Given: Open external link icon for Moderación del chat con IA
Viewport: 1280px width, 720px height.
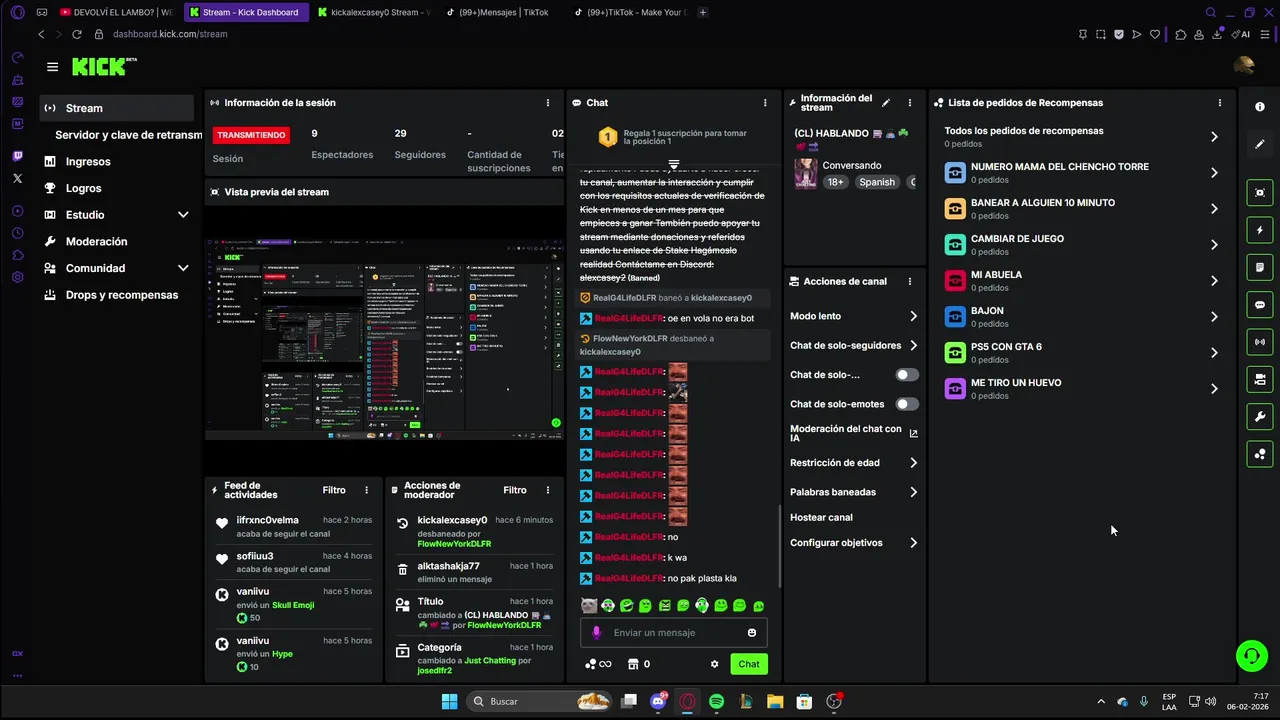Looking at the screenshot, I should 913,434.
